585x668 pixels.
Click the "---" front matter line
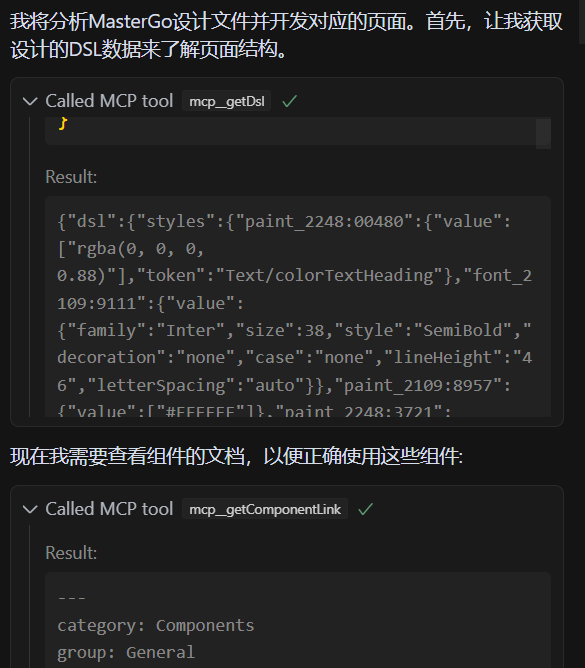[72, 598]
